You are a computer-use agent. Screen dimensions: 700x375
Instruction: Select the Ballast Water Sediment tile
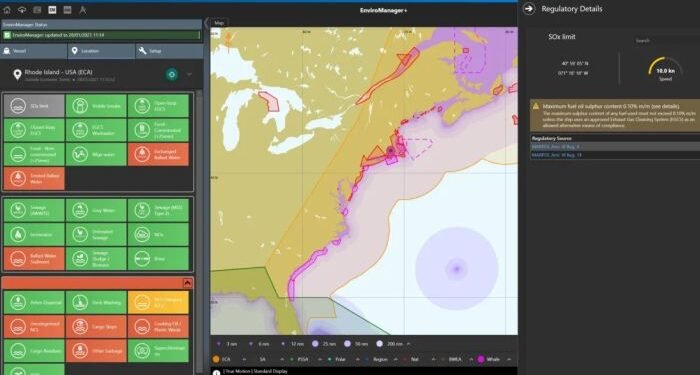[x=34, y=258]
